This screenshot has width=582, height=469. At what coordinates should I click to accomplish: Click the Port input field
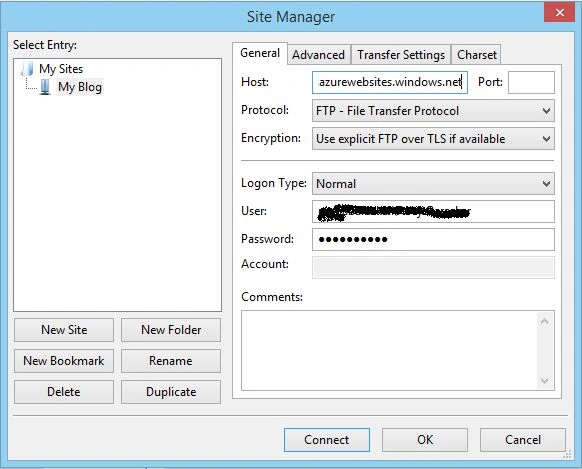(x=531, y=82)
